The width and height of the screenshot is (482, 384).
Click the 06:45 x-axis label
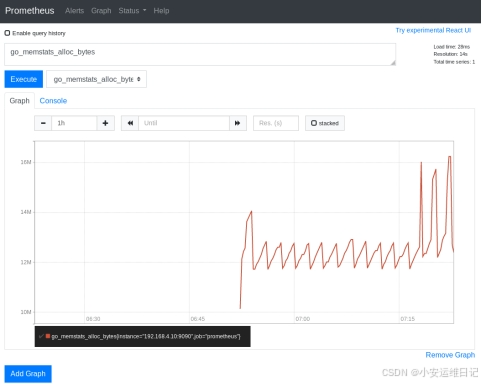pos(198,319)
